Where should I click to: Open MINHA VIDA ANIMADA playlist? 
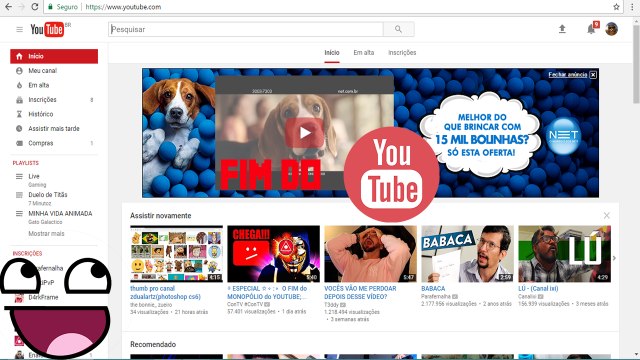point(60,213)
